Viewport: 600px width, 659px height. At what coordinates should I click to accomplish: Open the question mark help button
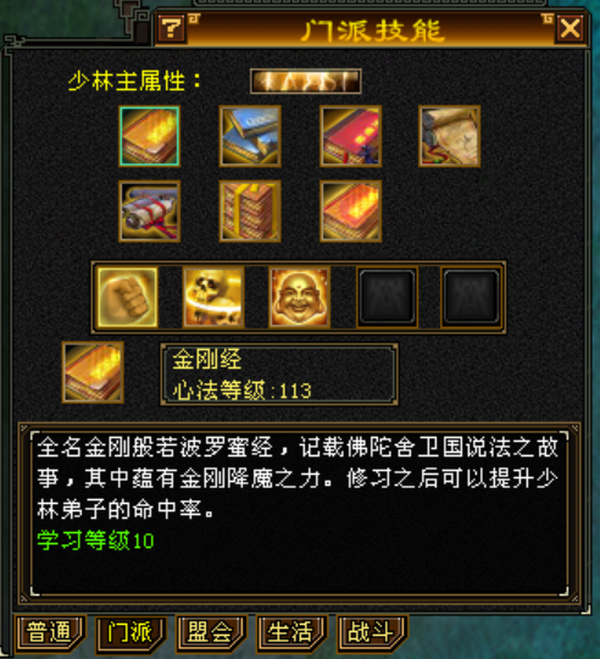pyautogui.click(x=171, y=29)
